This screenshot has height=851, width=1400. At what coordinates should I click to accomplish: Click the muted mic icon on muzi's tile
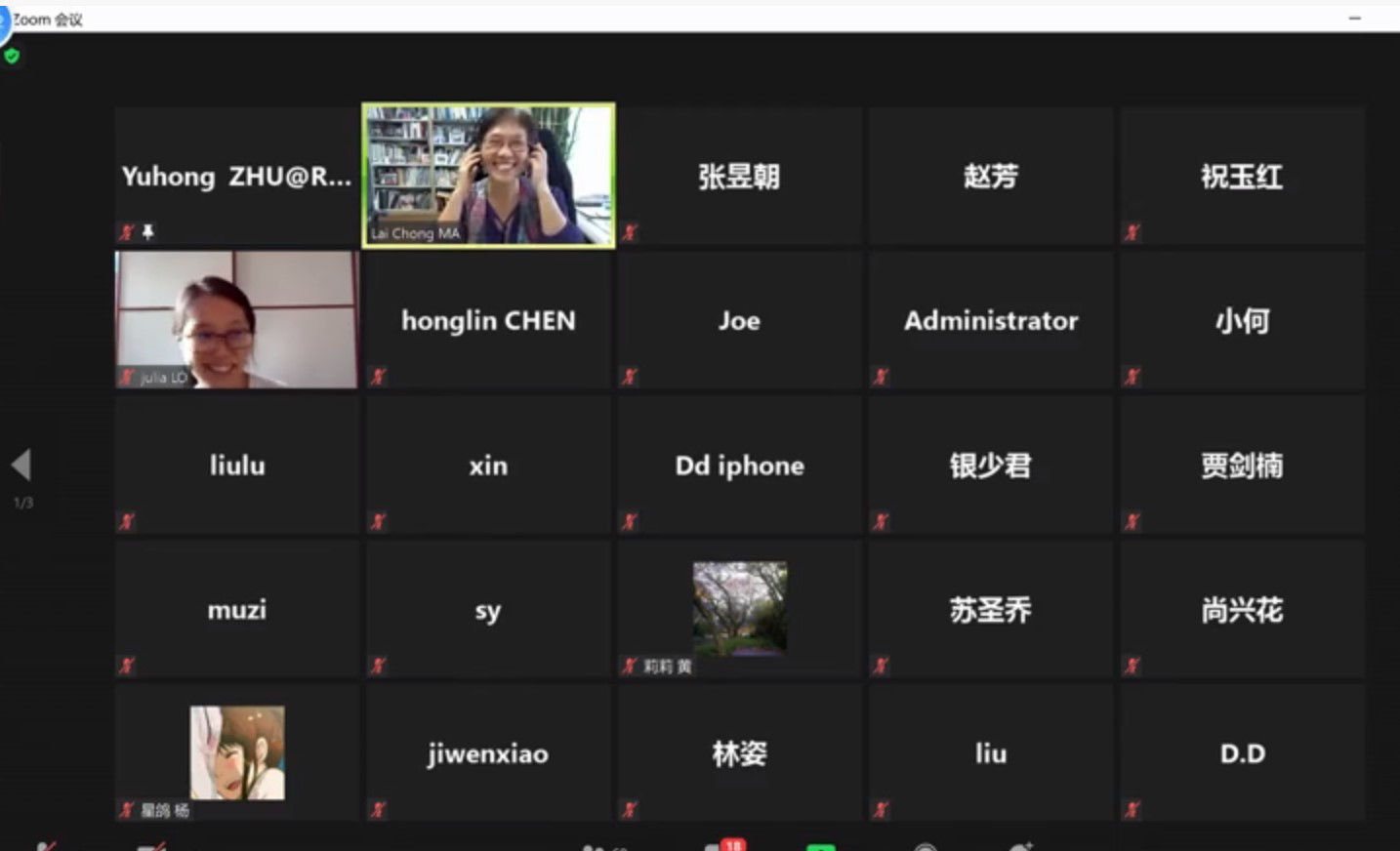pyautogui.click(x=127, y=666)
